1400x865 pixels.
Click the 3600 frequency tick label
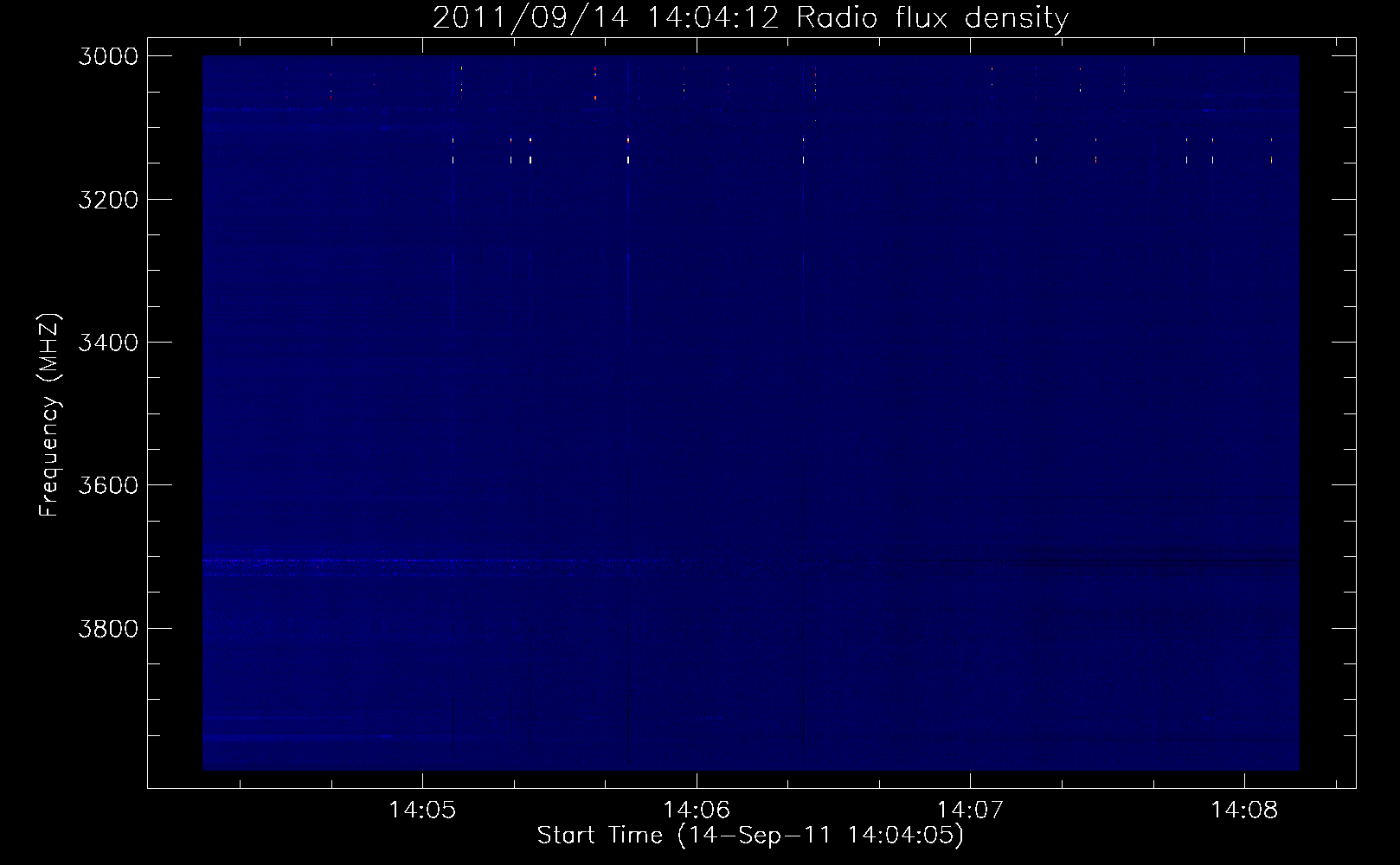(108, 485)
